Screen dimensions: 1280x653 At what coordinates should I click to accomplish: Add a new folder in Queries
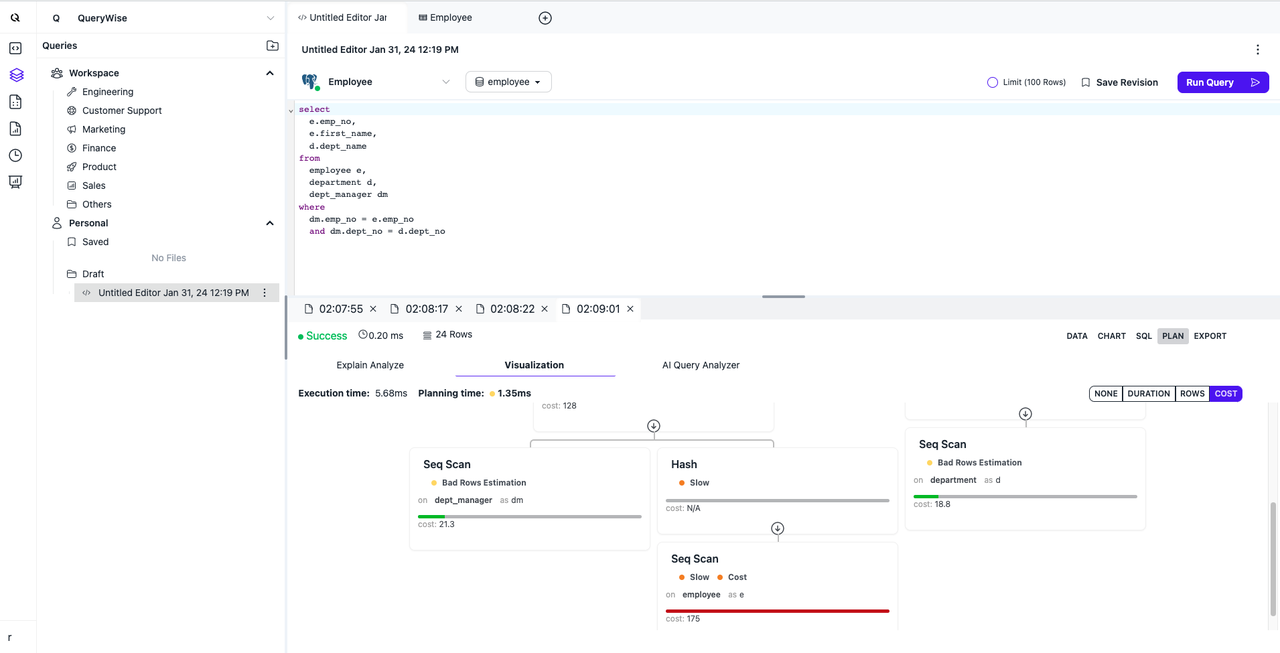point(272,45)
